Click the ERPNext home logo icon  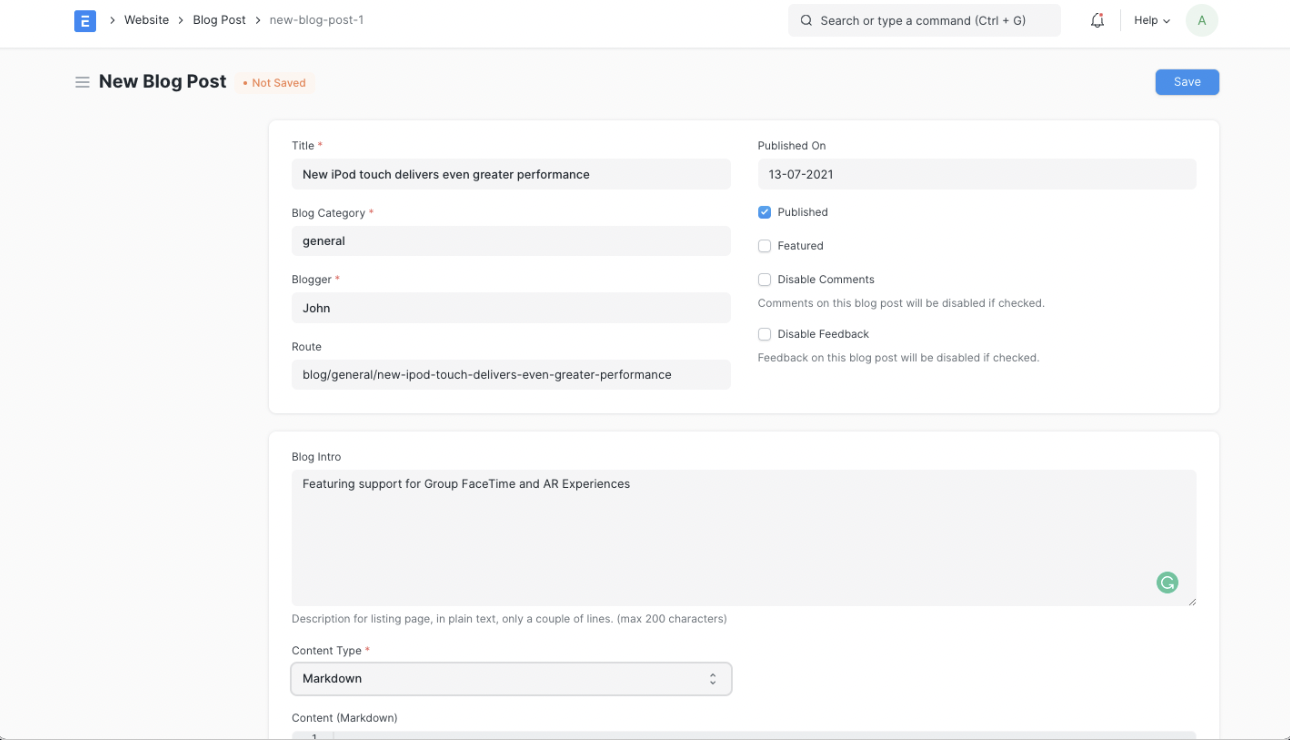tap(85, 20)
